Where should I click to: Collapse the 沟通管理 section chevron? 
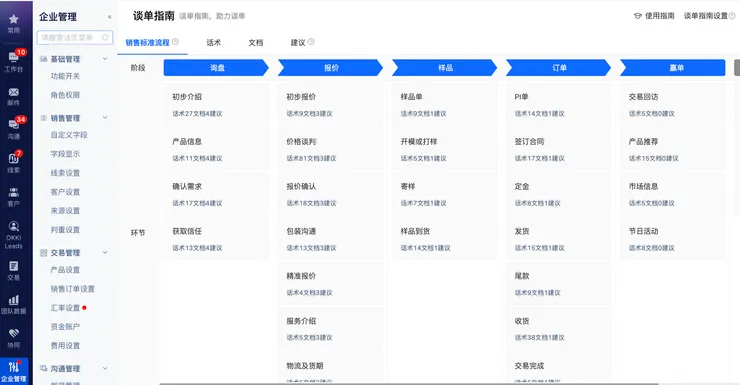[105, 368]
